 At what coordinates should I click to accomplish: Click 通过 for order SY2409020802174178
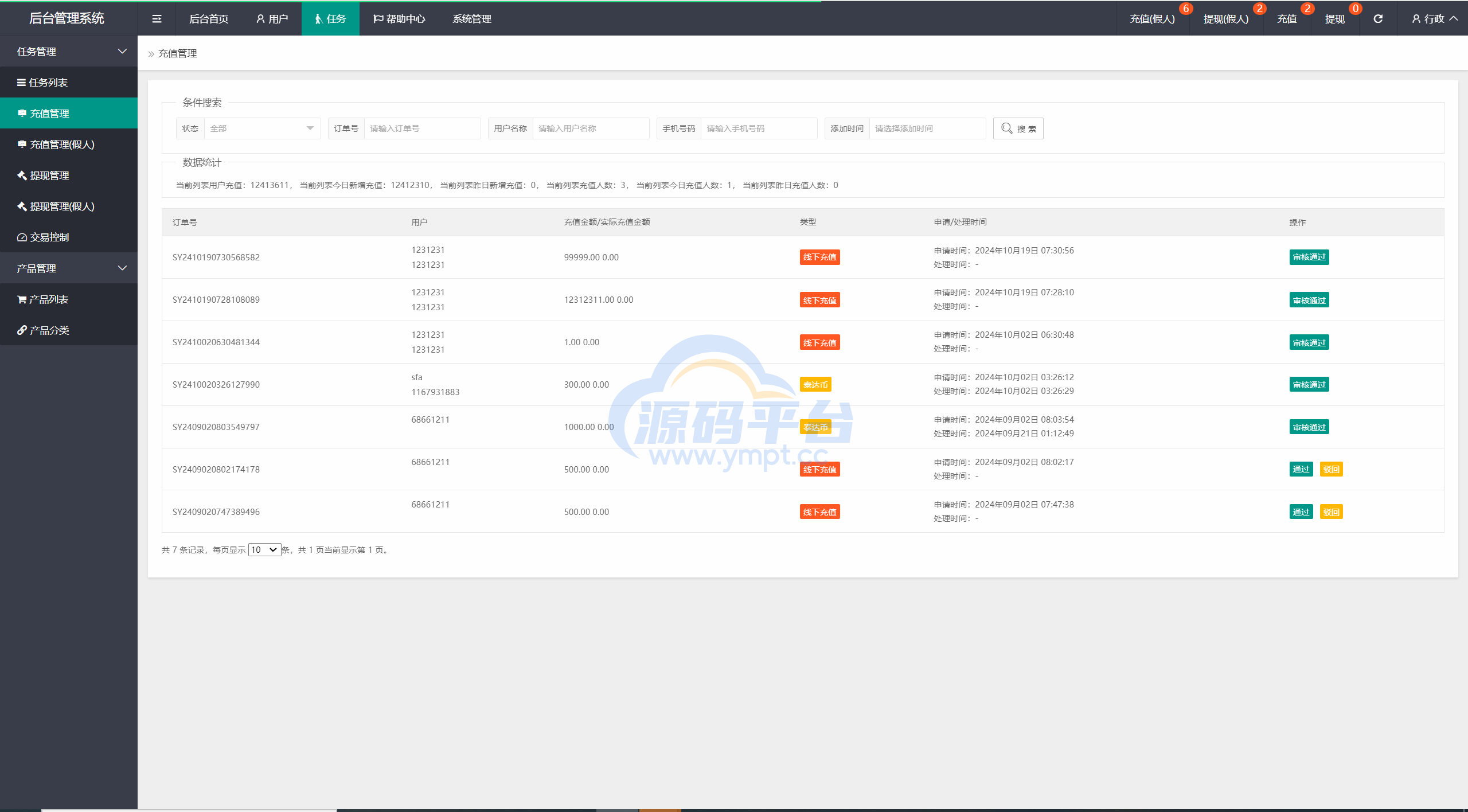tap(1301, 469)
